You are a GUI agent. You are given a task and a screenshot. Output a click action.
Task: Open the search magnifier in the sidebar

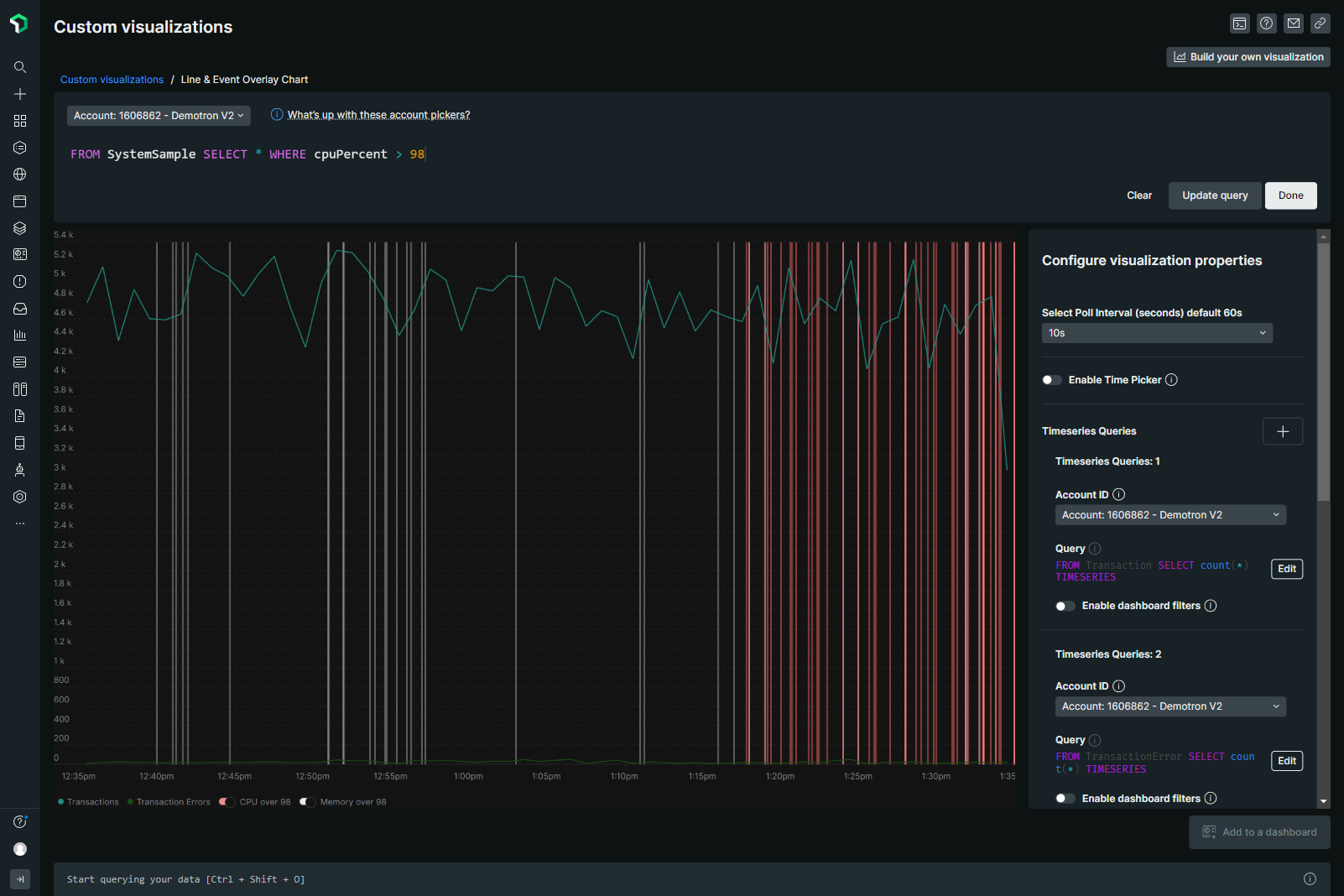pyautogui.click(x=20, y=67)
